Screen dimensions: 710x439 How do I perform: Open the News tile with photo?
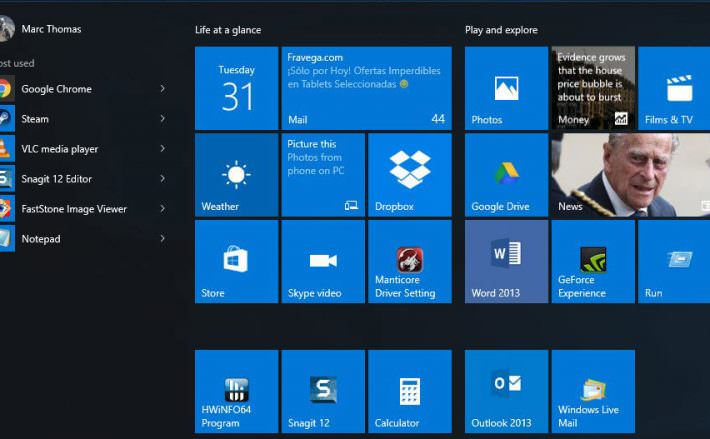point(631,175)
